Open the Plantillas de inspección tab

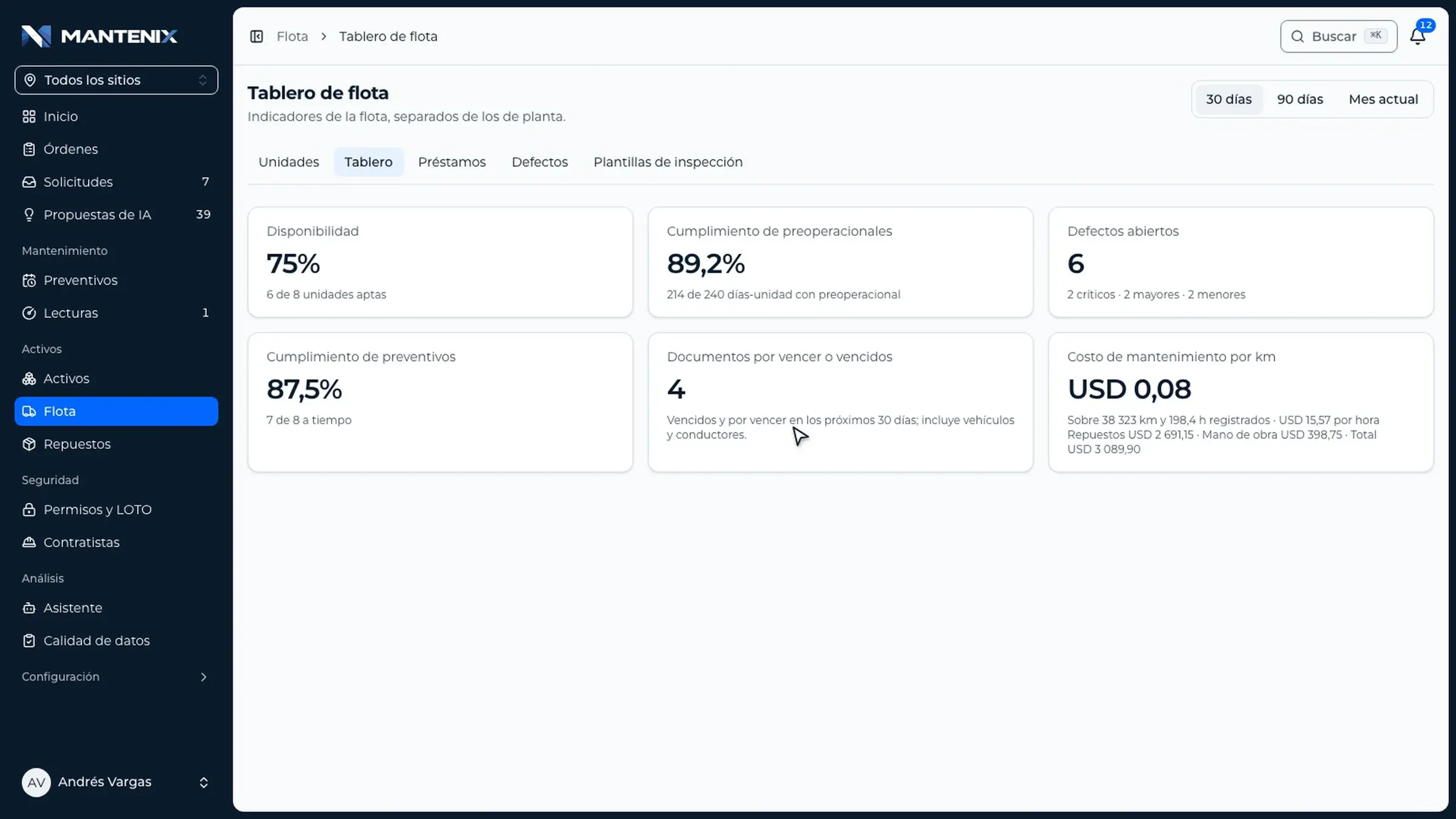[x=668, y=162]
